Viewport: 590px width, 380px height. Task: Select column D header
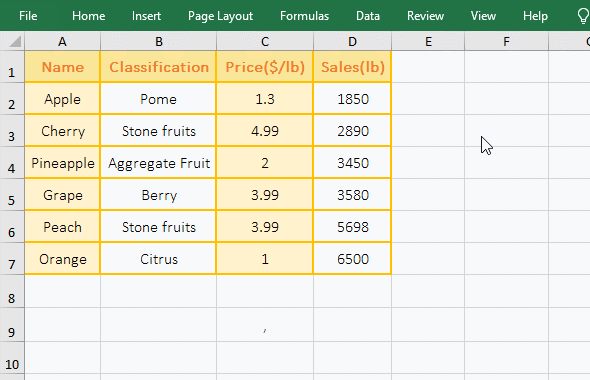(352, 41)
